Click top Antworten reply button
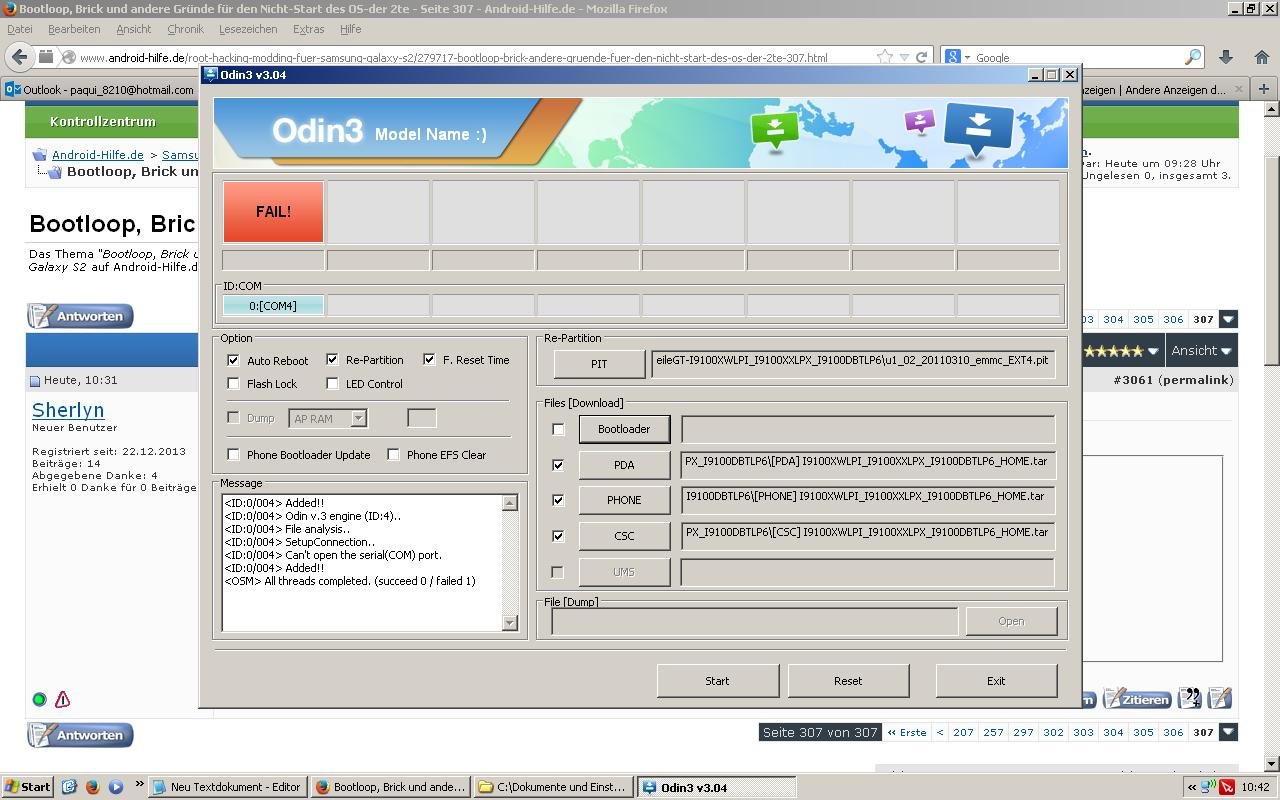The height and width of the screenshot is (800, 1280). click(80, 316)
